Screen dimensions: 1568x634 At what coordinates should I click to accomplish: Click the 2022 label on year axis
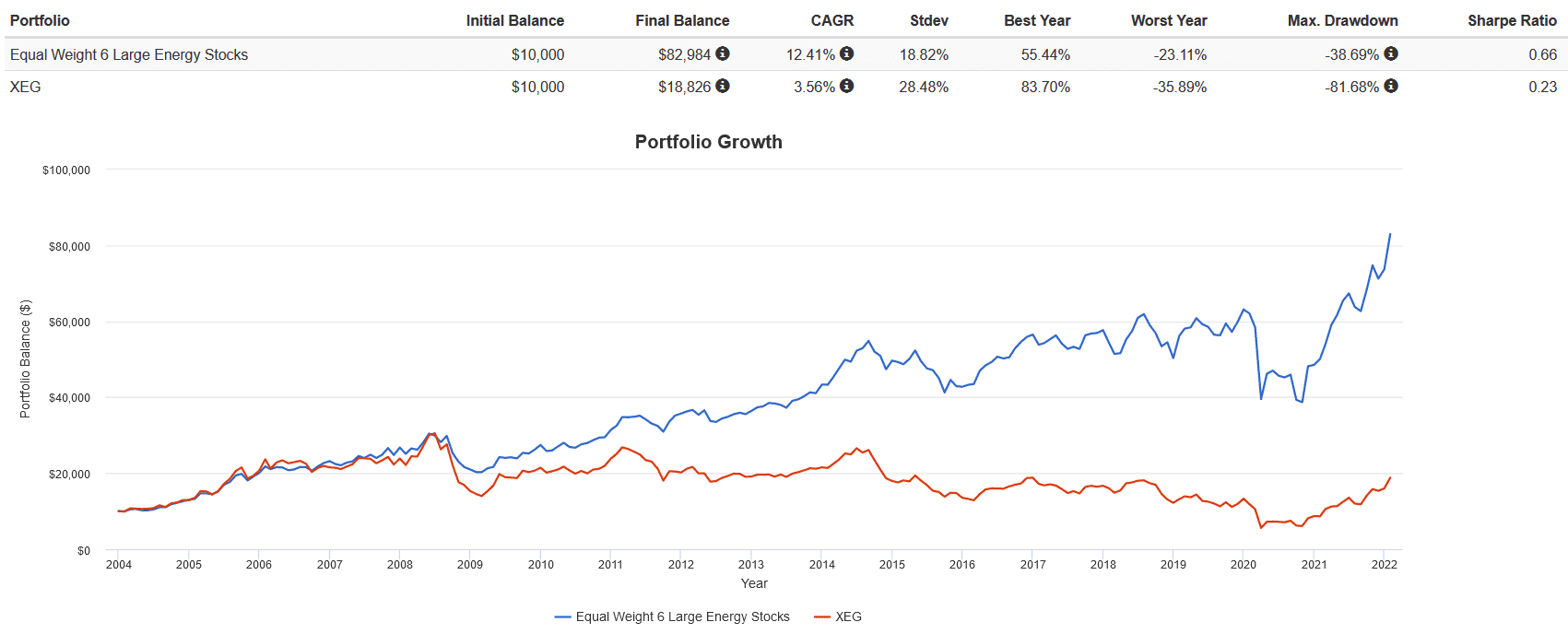(x=1384, y=565)
